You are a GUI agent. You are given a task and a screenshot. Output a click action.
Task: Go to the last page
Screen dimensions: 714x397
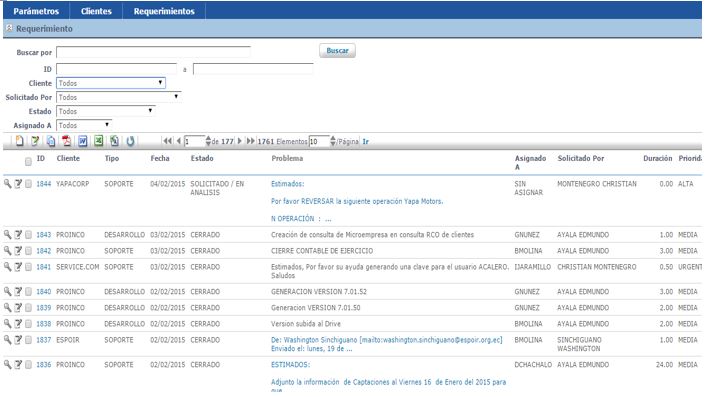(250, 141)
